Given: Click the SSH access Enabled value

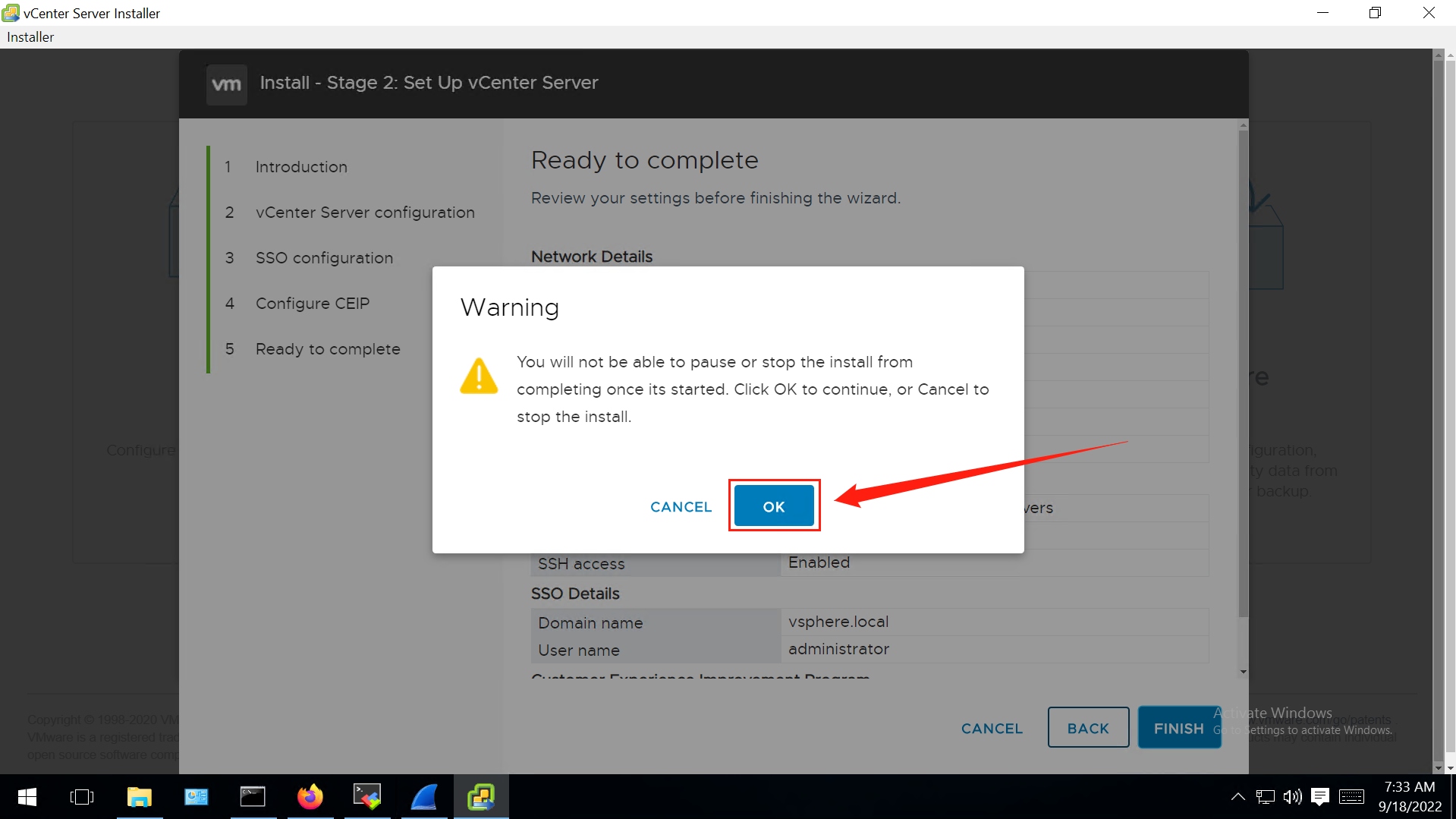Looking at the screenshot, I should pyautogui.click(x=819, y=562).
